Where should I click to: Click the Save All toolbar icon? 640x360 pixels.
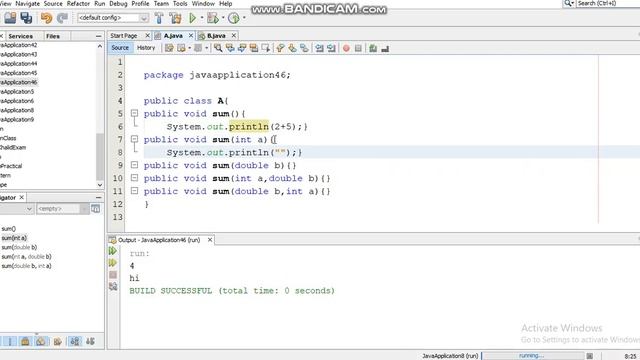tap(27, 18)
